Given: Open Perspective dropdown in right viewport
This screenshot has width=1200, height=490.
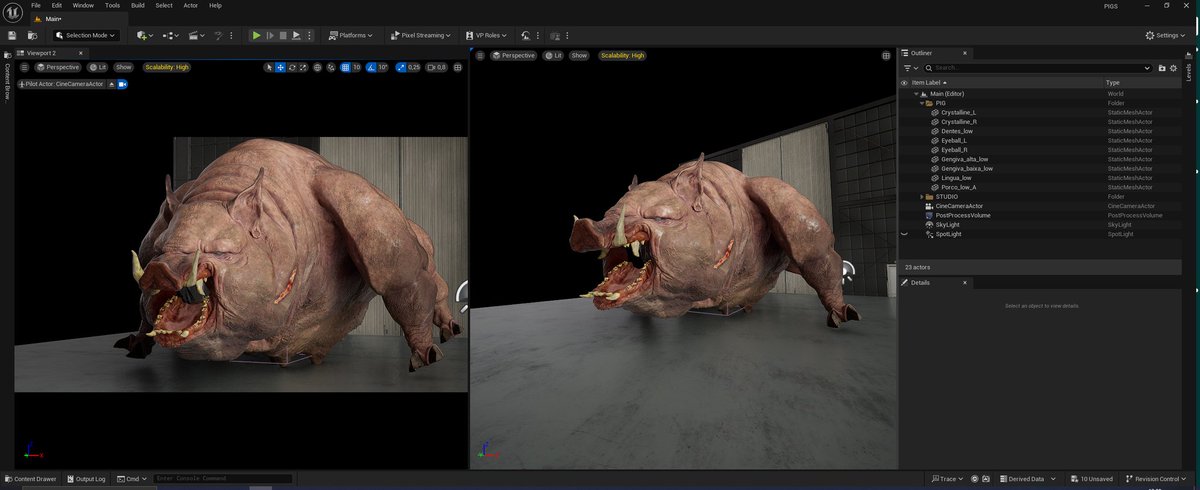Looking at the screenshot, I should coord(513,55).
